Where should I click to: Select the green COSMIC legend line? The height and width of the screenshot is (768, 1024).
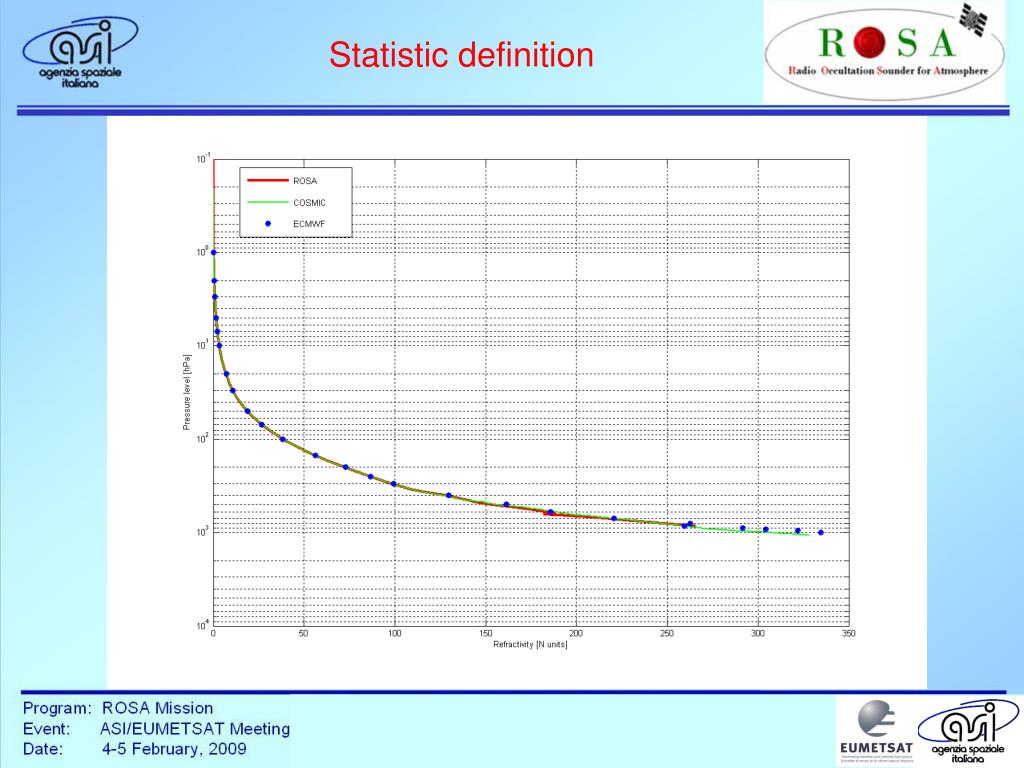[268, 202]
